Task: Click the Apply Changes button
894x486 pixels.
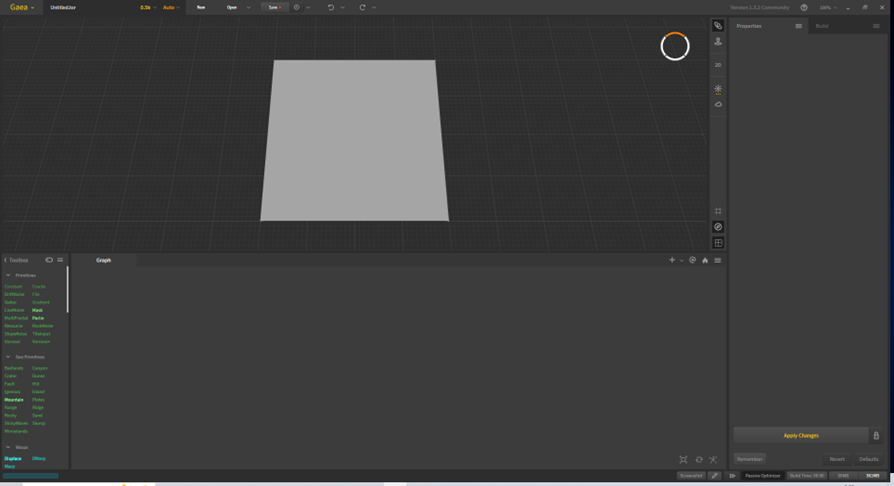Action: click(800, 436)
